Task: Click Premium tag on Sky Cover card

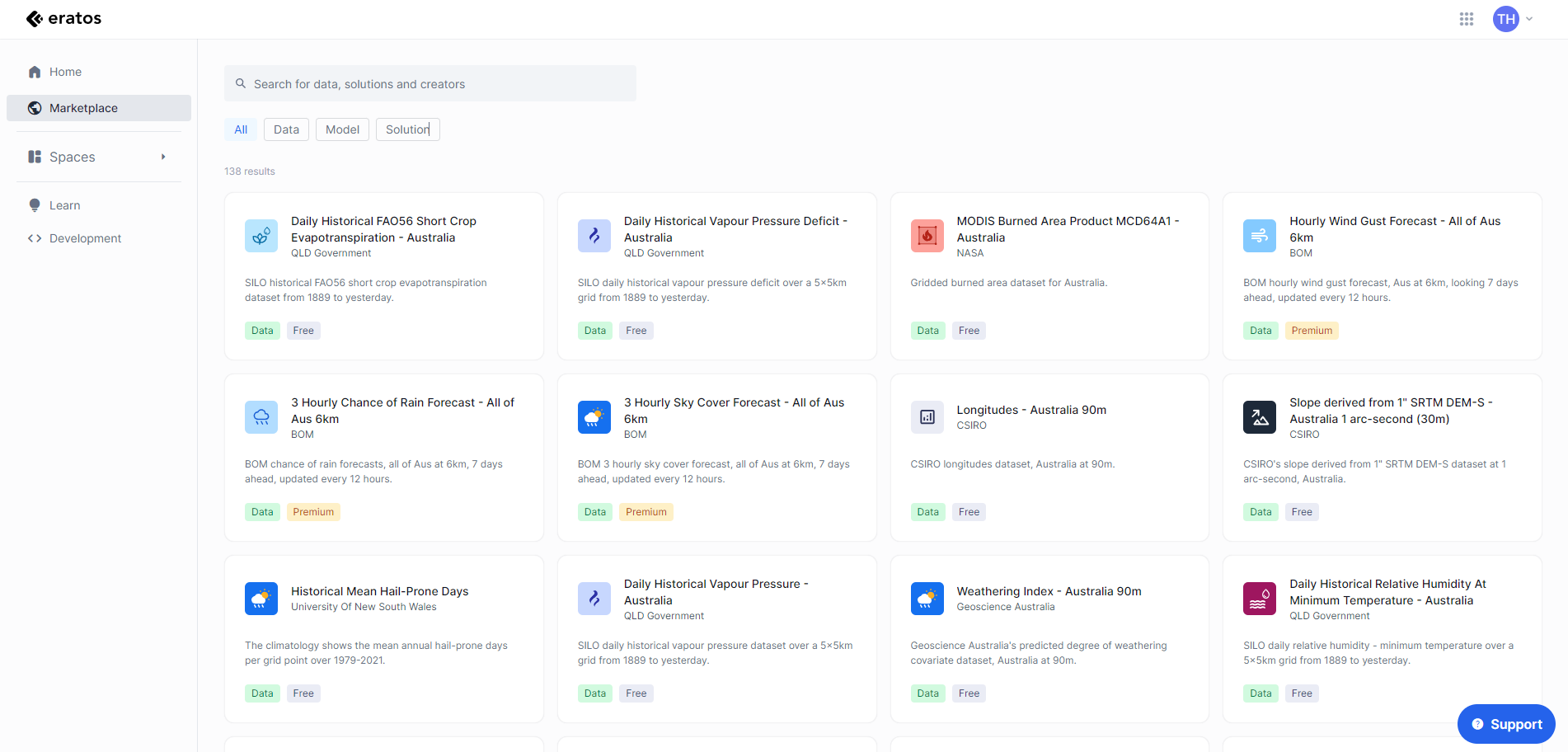Action: [646, 512]
